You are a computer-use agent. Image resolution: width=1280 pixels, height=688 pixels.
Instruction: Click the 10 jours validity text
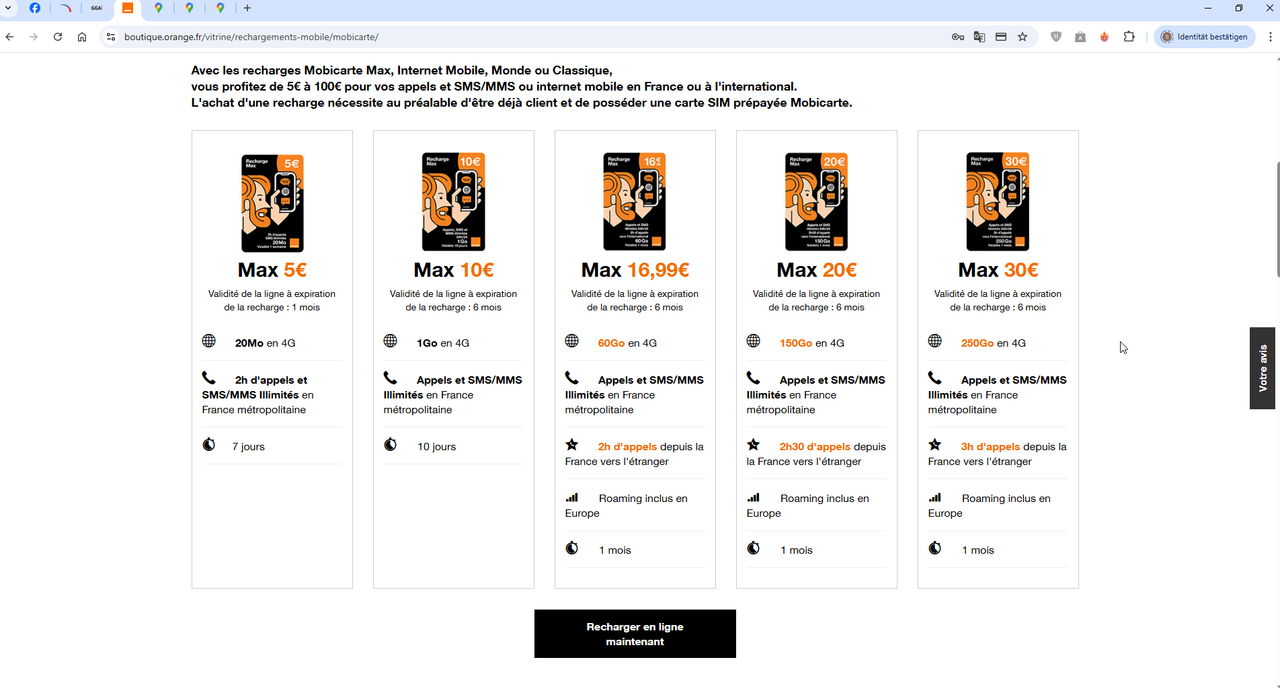click(437, 447)
